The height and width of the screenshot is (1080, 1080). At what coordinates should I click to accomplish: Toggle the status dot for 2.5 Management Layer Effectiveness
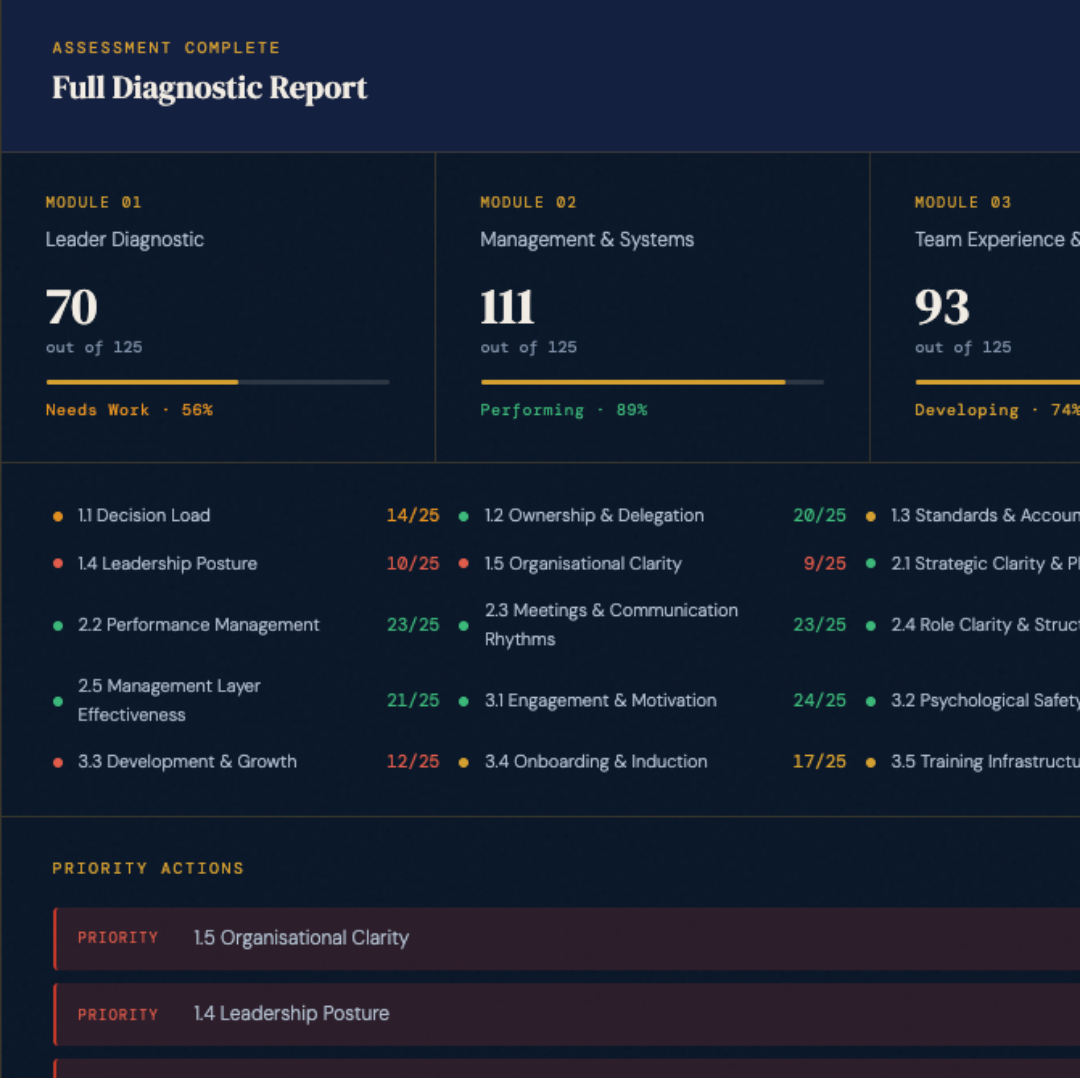[57, 701]
